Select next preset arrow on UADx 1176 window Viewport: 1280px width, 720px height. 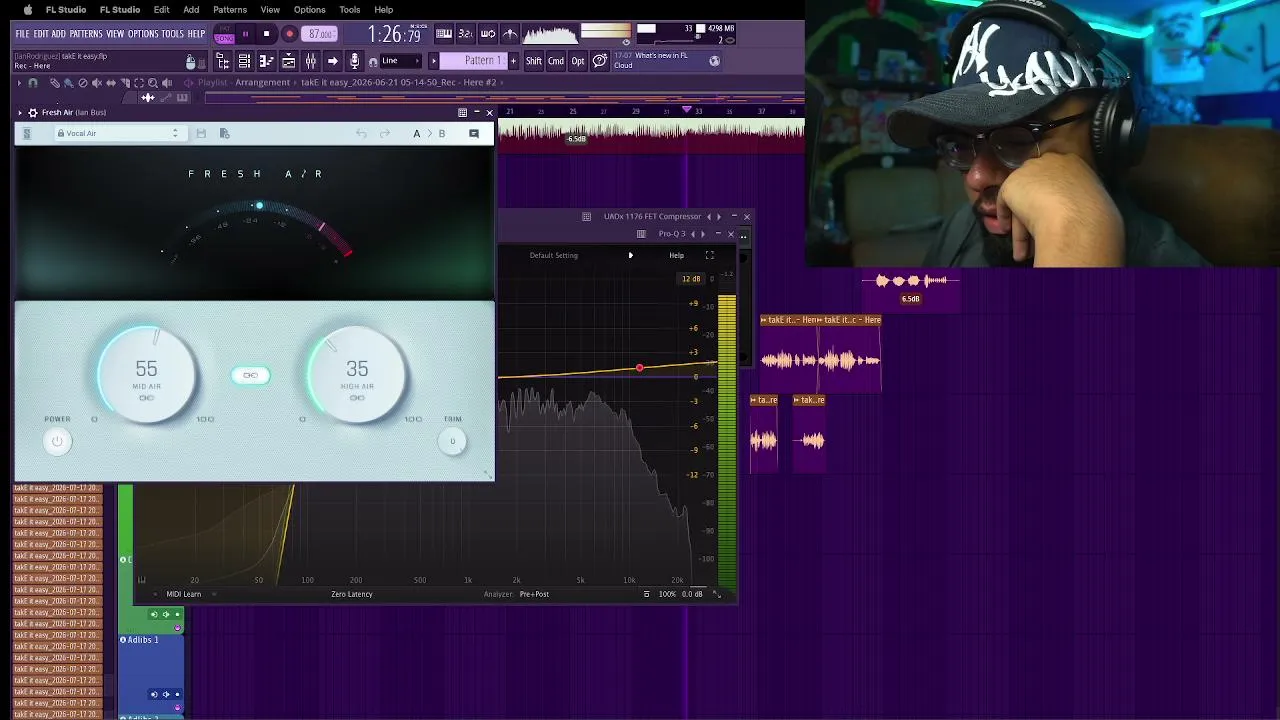point(718,216)
